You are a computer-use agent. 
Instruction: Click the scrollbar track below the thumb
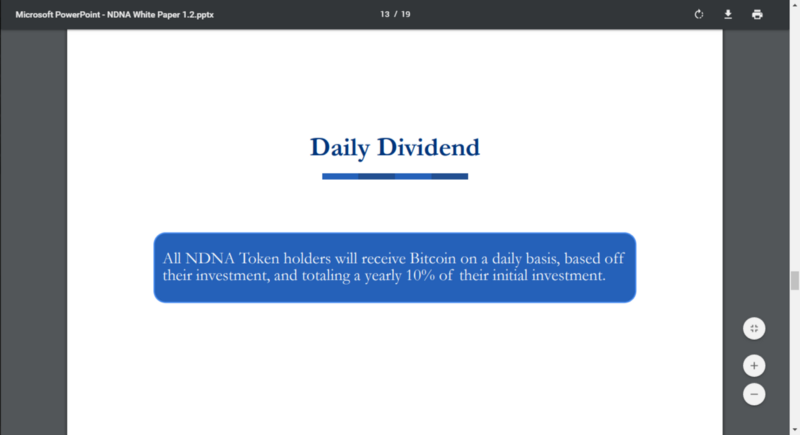[x=795, y=359]
